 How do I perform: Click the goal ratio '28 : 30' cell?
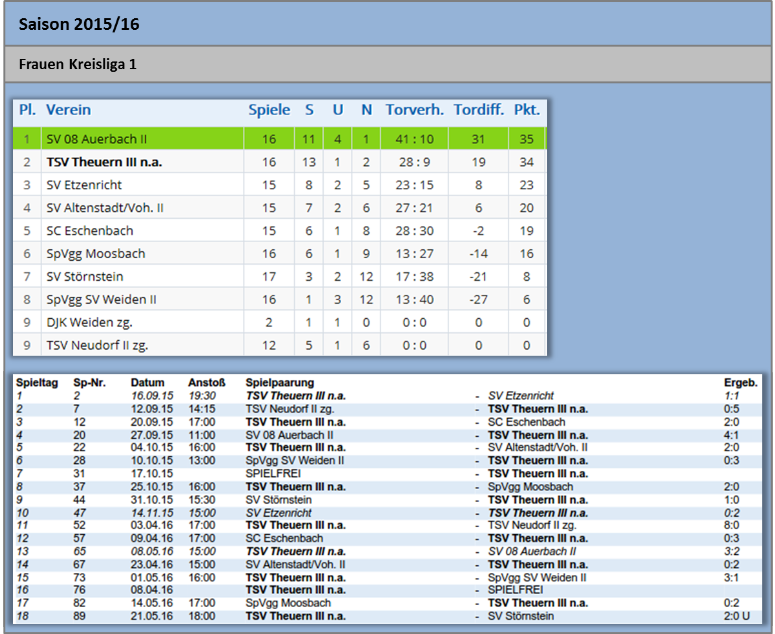(415, 231)
